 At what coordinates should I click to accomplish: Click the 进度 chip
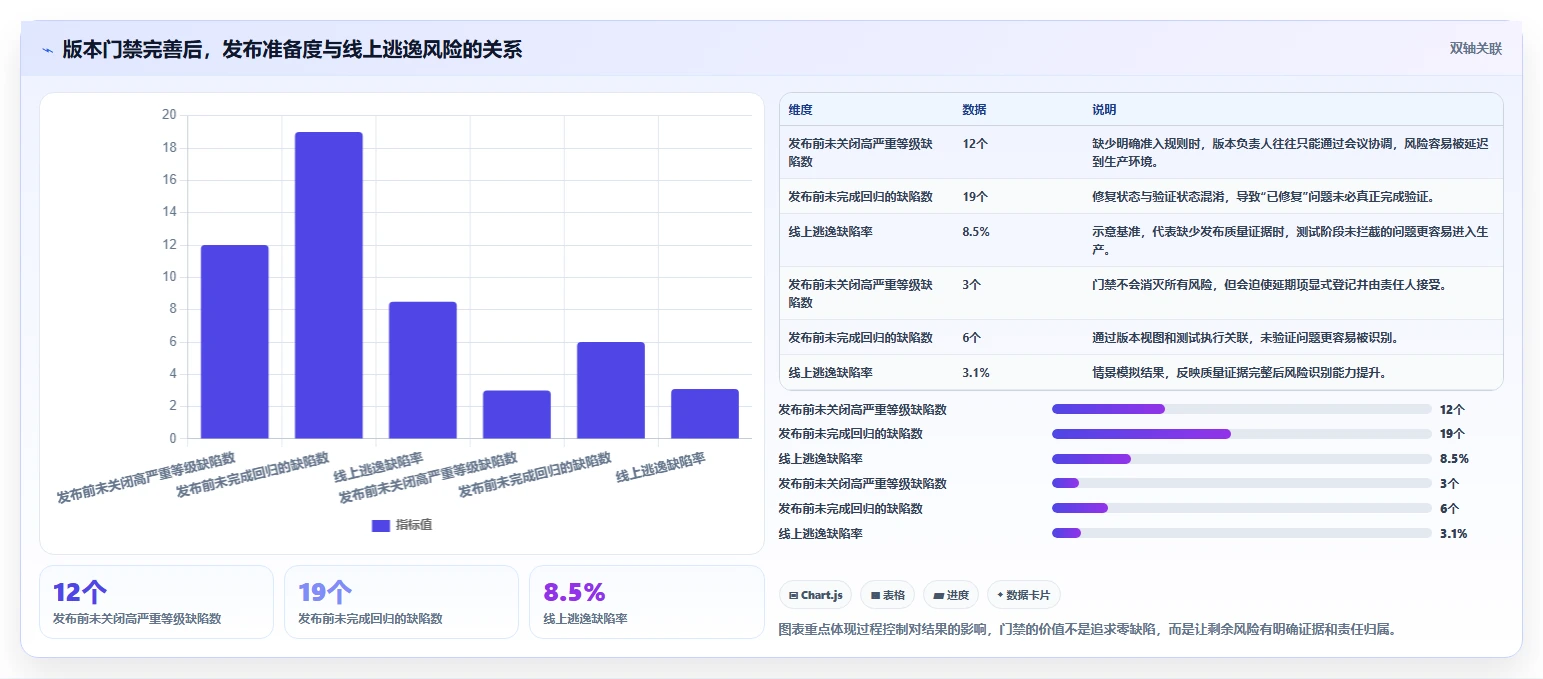[x=951, y=595]
